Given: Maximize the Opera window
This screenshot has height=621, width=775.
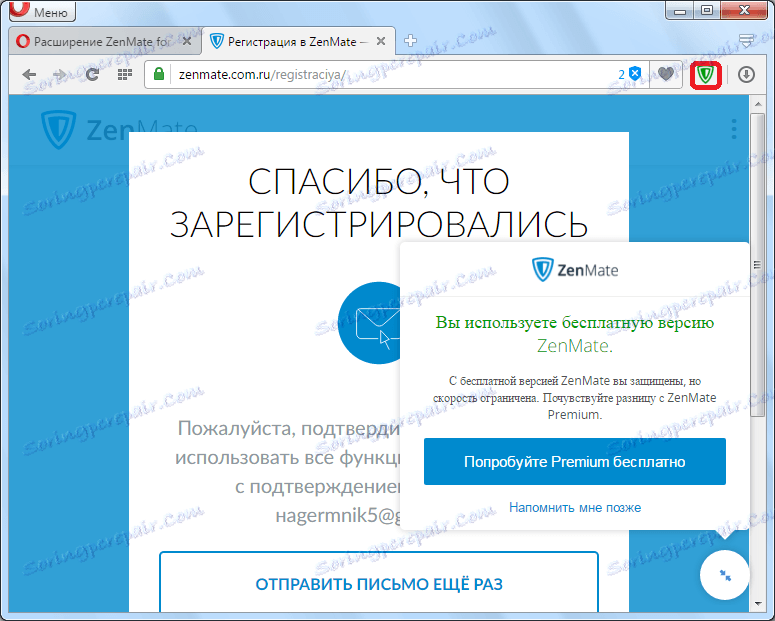Looking at the screenshot, I should coord(707,10).
